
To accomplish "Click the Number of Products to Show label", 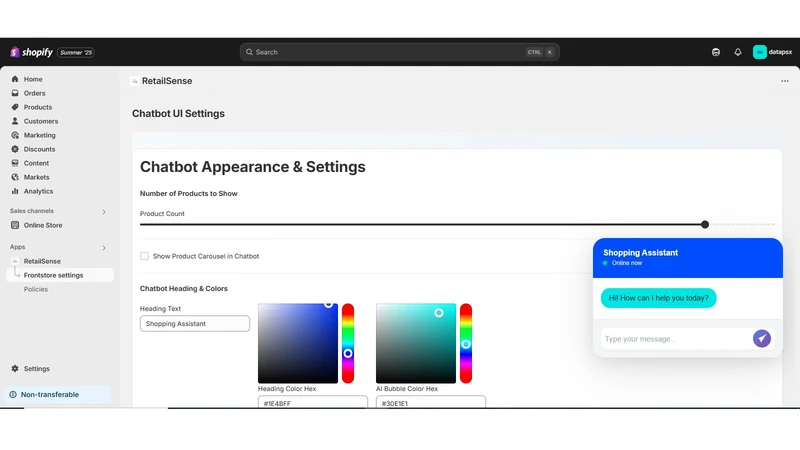I will [x=189, y=193].
